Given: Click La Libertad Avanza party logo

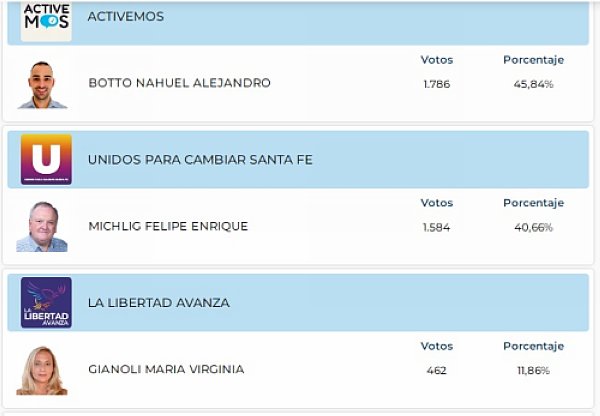Looking at the screenshot, I should (x=46, y=303).
